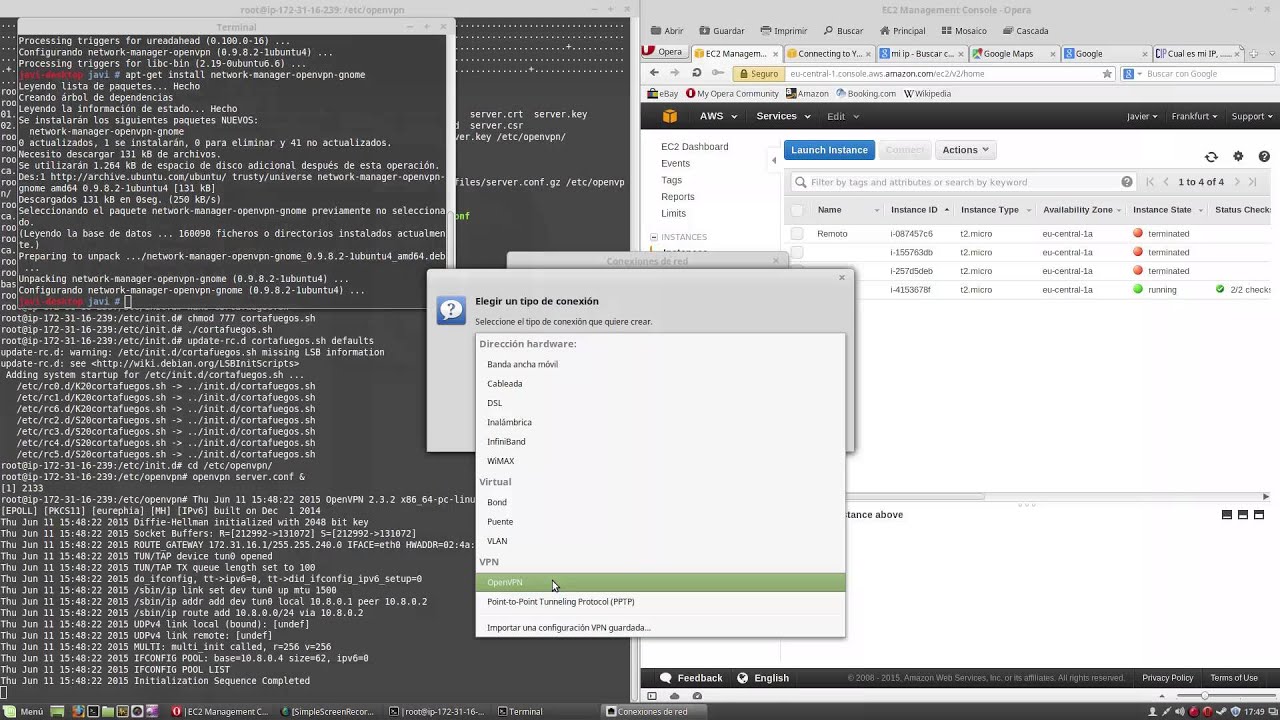Viewport: 1280px width, 720px height.
Task: Collapse the INSTANCES sidebar section
Action: tap(654, 237)
